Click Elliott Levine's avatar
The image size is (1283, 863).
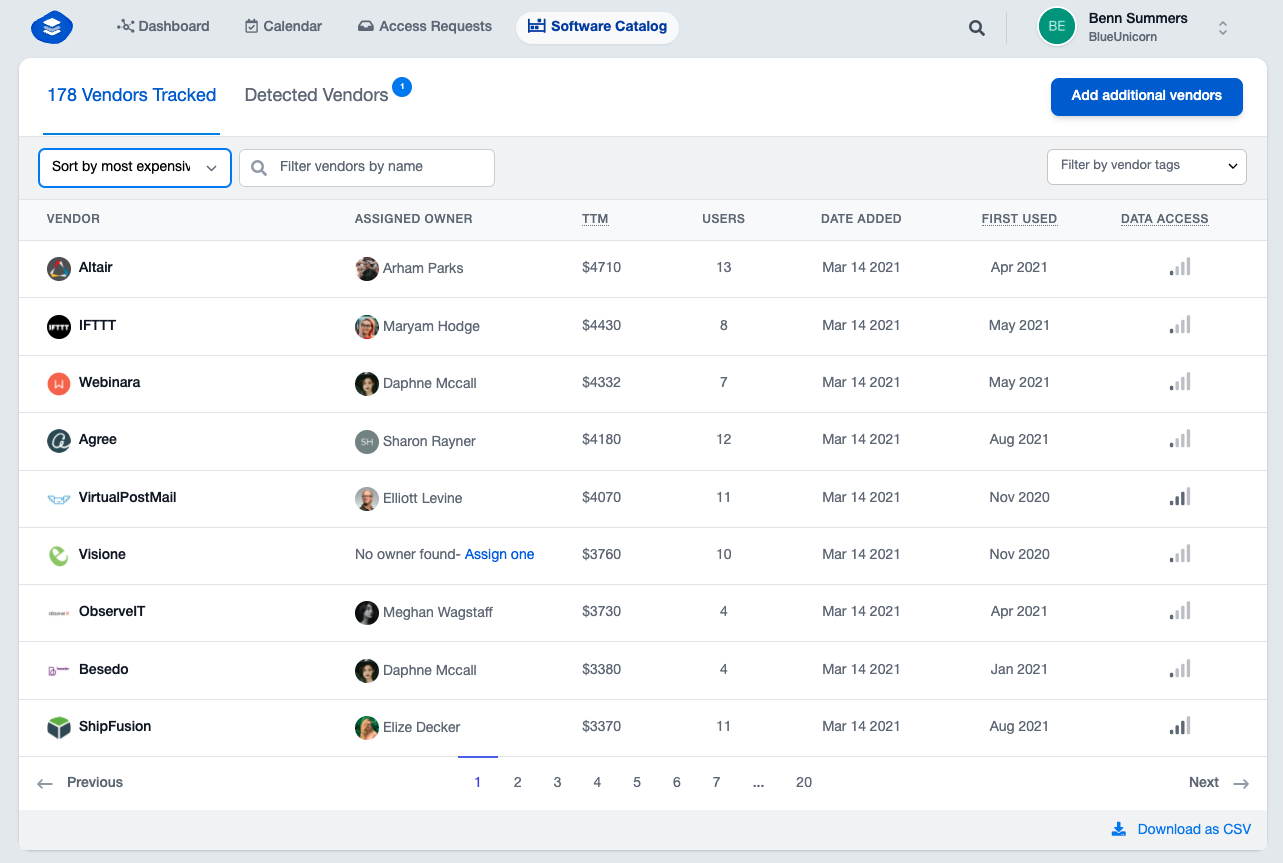[x=367, y=498]
